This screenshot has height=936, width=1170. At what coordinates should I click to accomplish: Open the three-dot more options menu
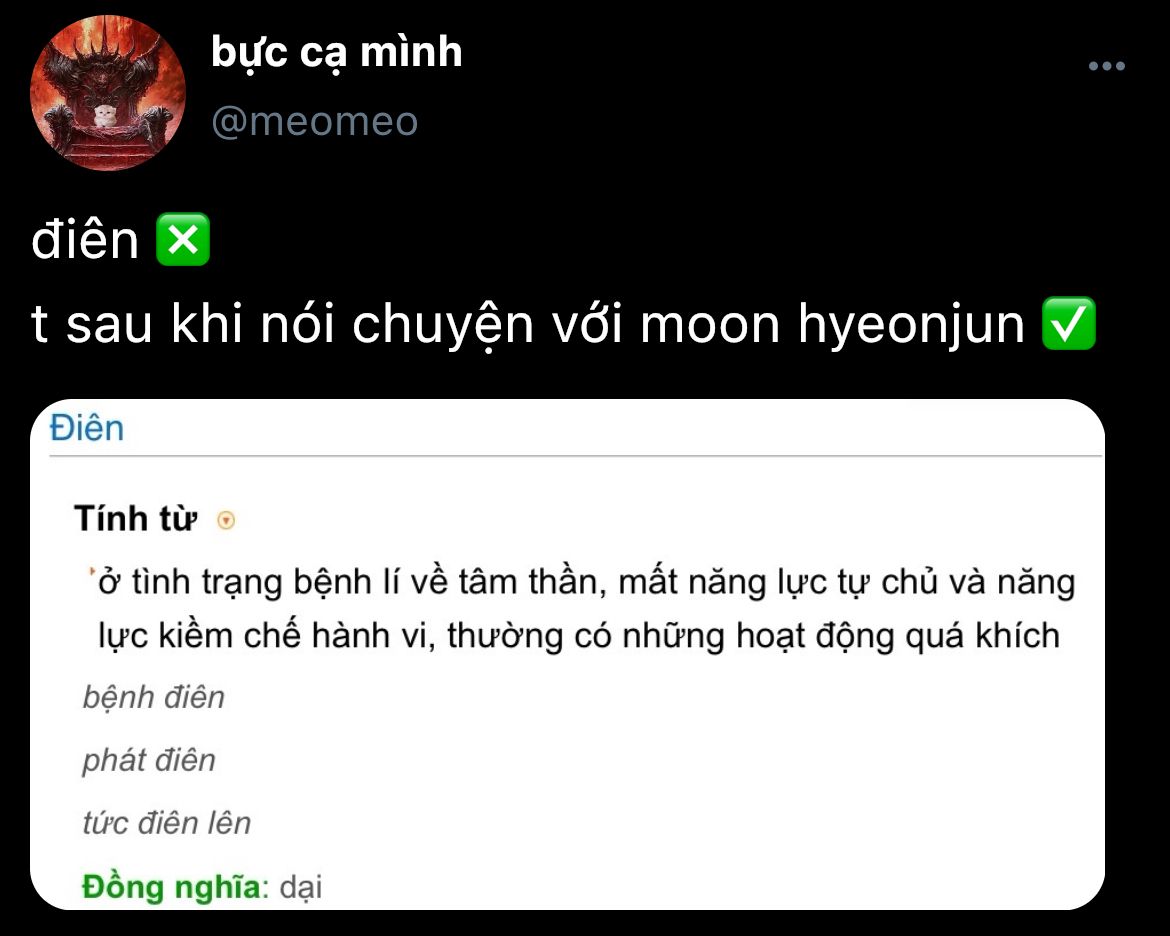coord(1107,66)
